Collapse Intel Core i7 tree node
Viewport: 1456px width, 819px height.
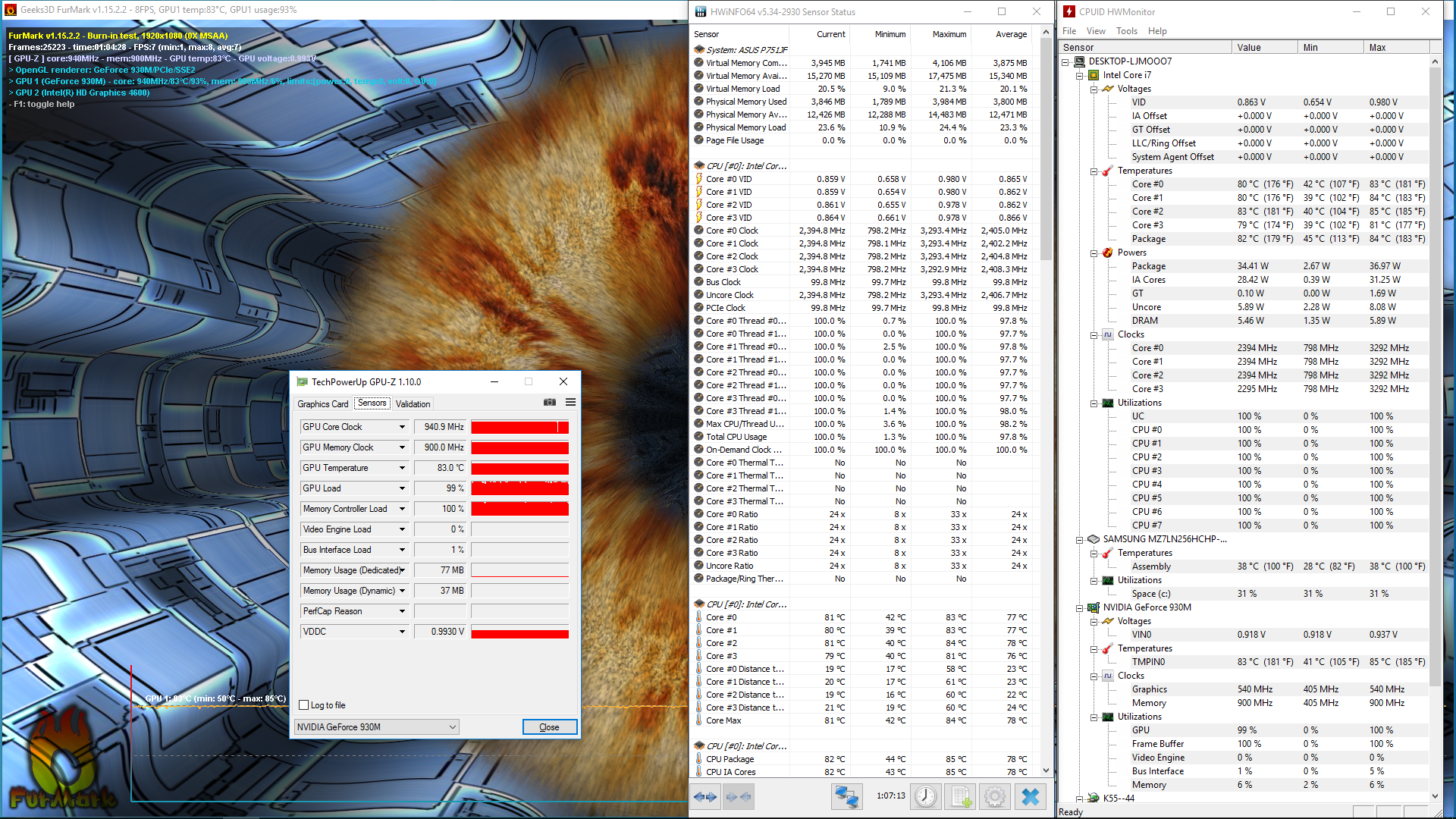[1080, 75]
